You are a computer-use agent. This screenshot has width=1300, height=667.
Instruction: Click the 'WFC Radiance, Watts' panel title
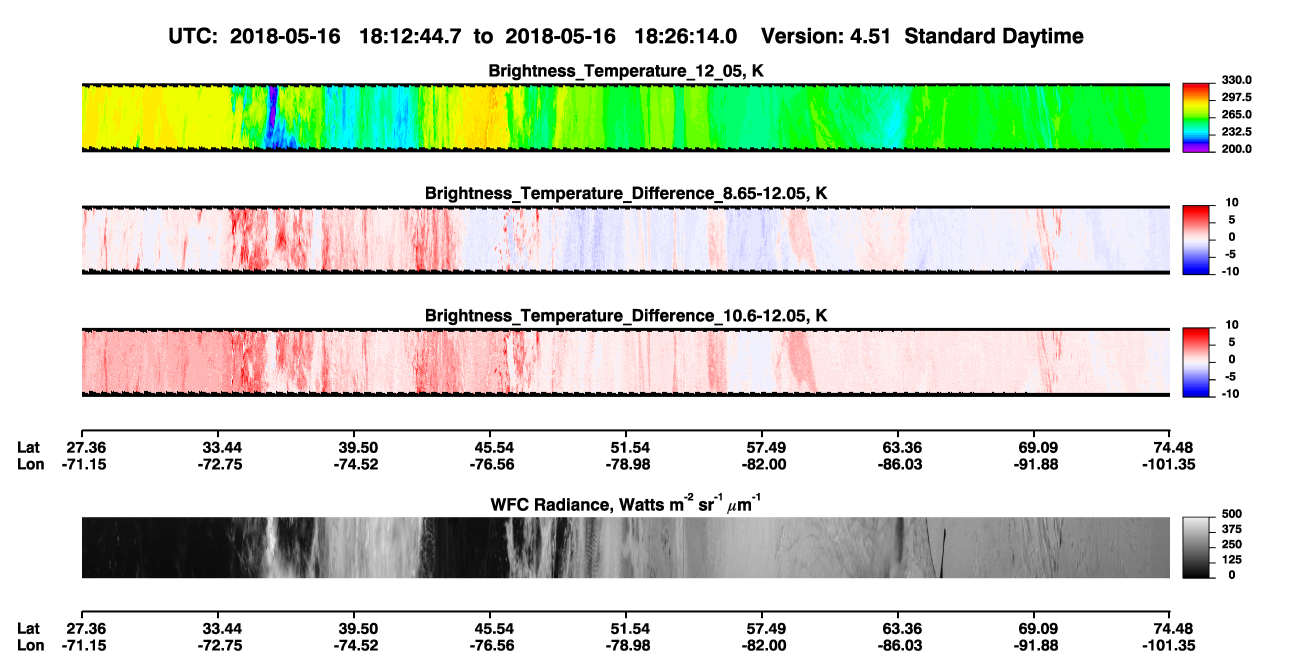pos(626,503)
